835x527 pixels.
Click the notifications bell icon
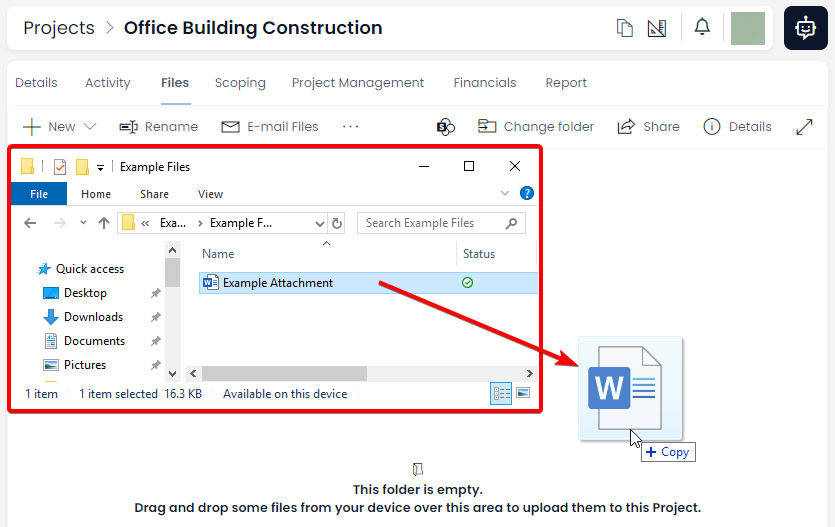pos(702,27)
